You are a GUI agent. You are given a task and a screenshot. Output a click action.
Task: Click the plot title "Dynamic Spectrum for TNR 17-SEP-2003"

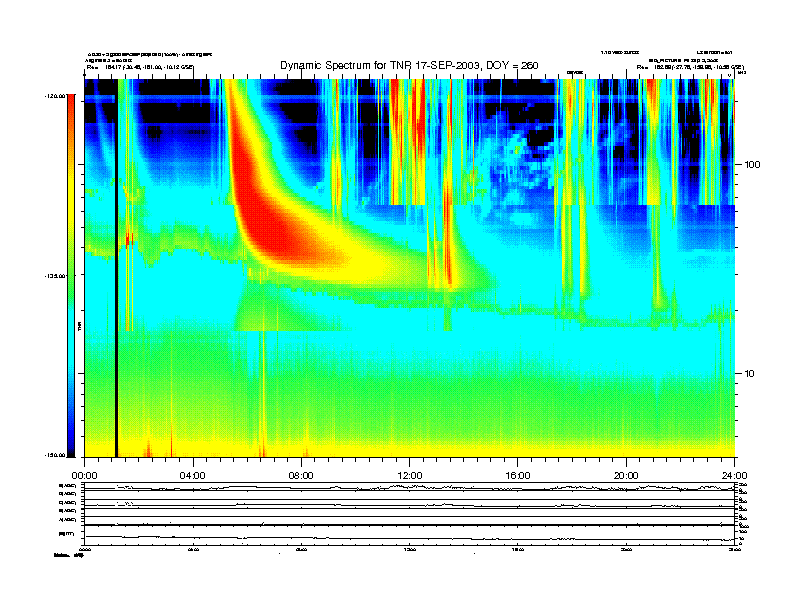(x=379, y=65)
